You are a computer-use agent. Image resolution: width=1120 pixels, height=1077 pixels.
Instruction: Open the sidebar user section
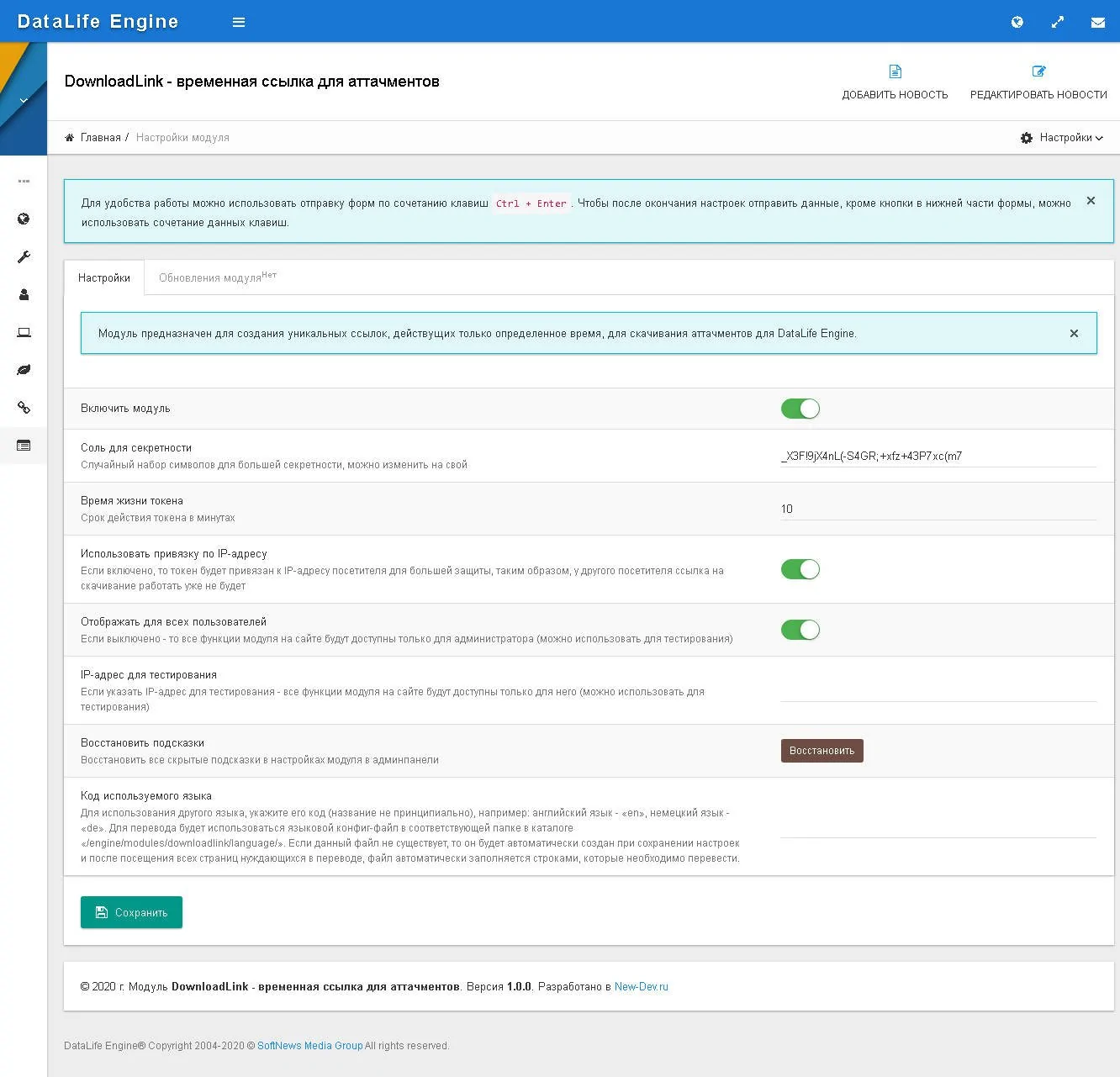[24, 294]
